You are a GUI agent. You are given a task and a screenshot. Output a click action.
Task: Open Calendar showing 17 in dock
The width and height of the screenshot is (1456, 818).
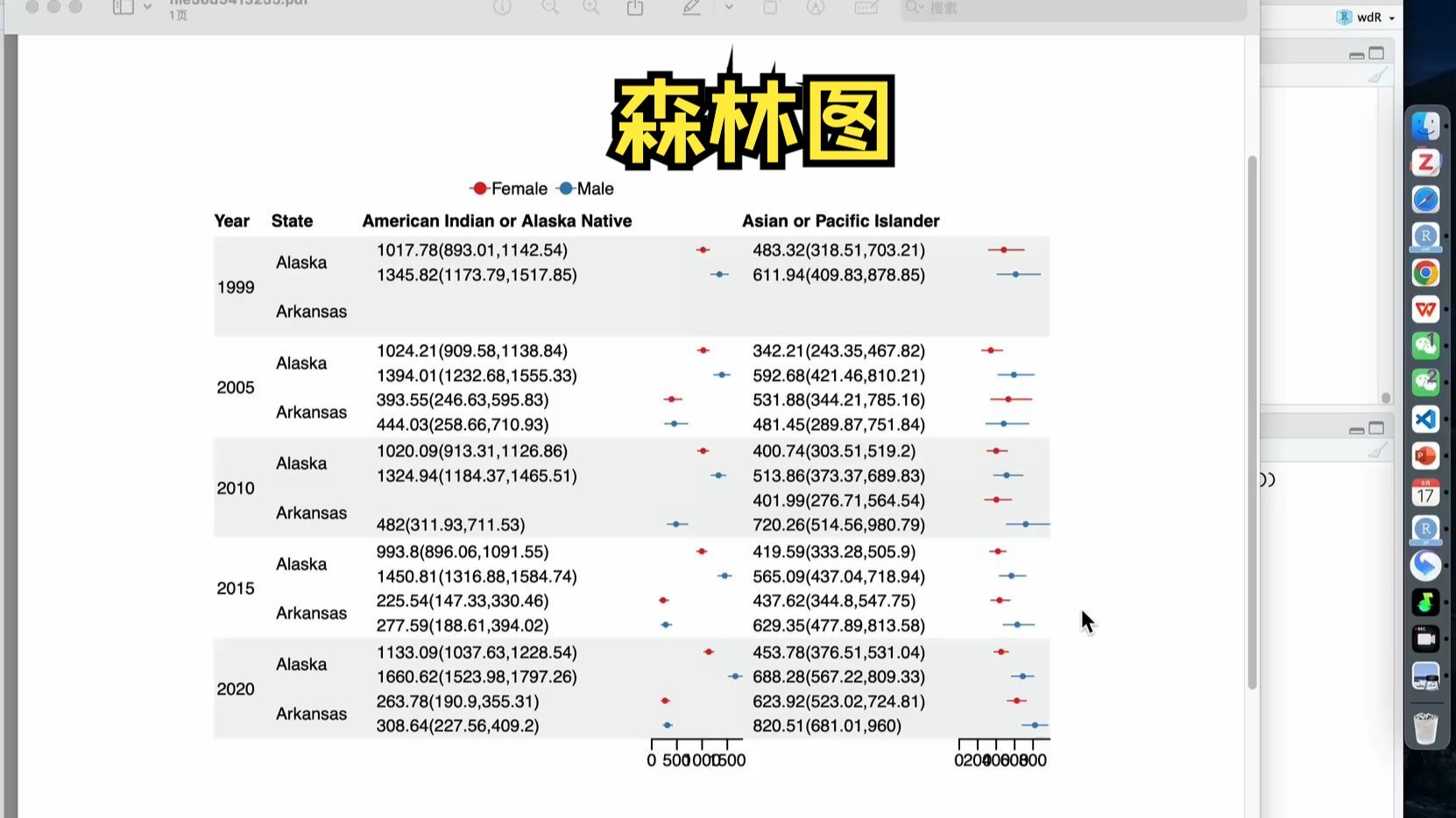(x=1425, y=493)
